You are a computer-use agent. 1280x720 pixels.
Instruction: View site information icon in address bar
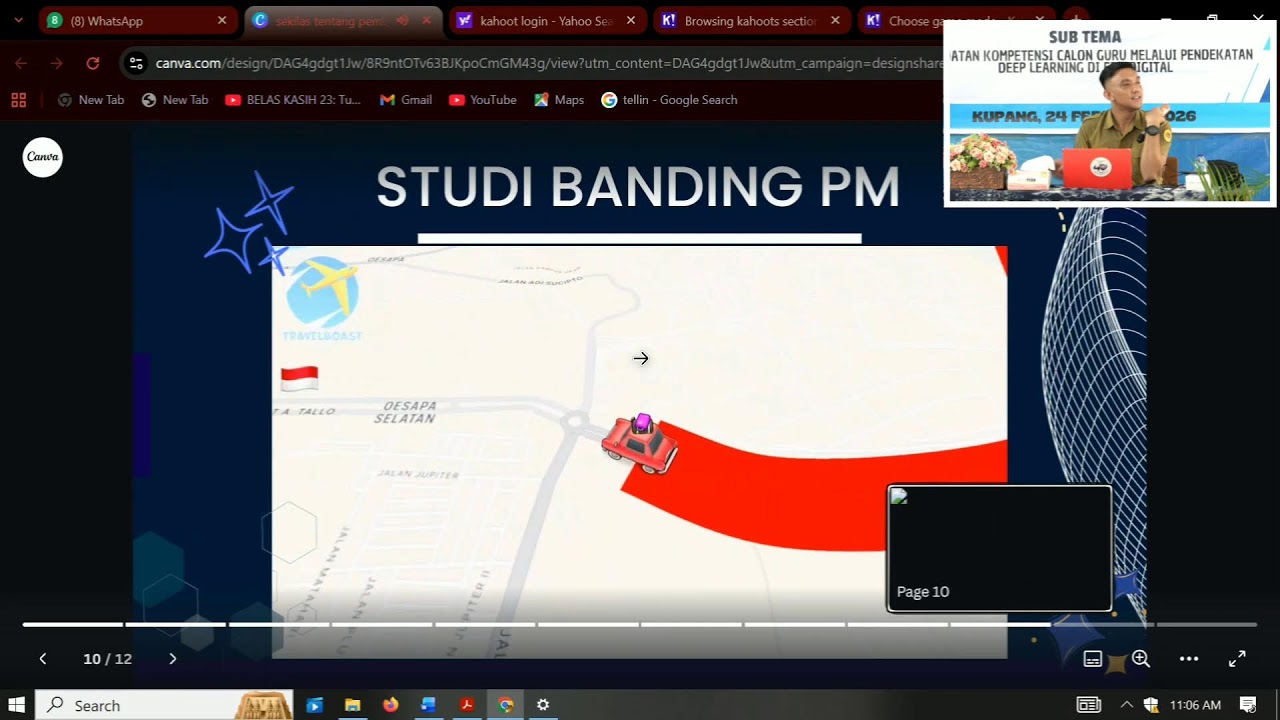point(137,63)
